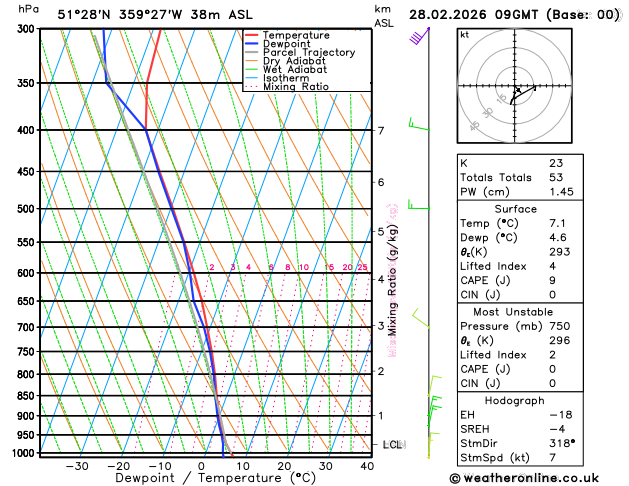
Task: Click the 'Hodograph' section heading in table
Action: [515, 401]
